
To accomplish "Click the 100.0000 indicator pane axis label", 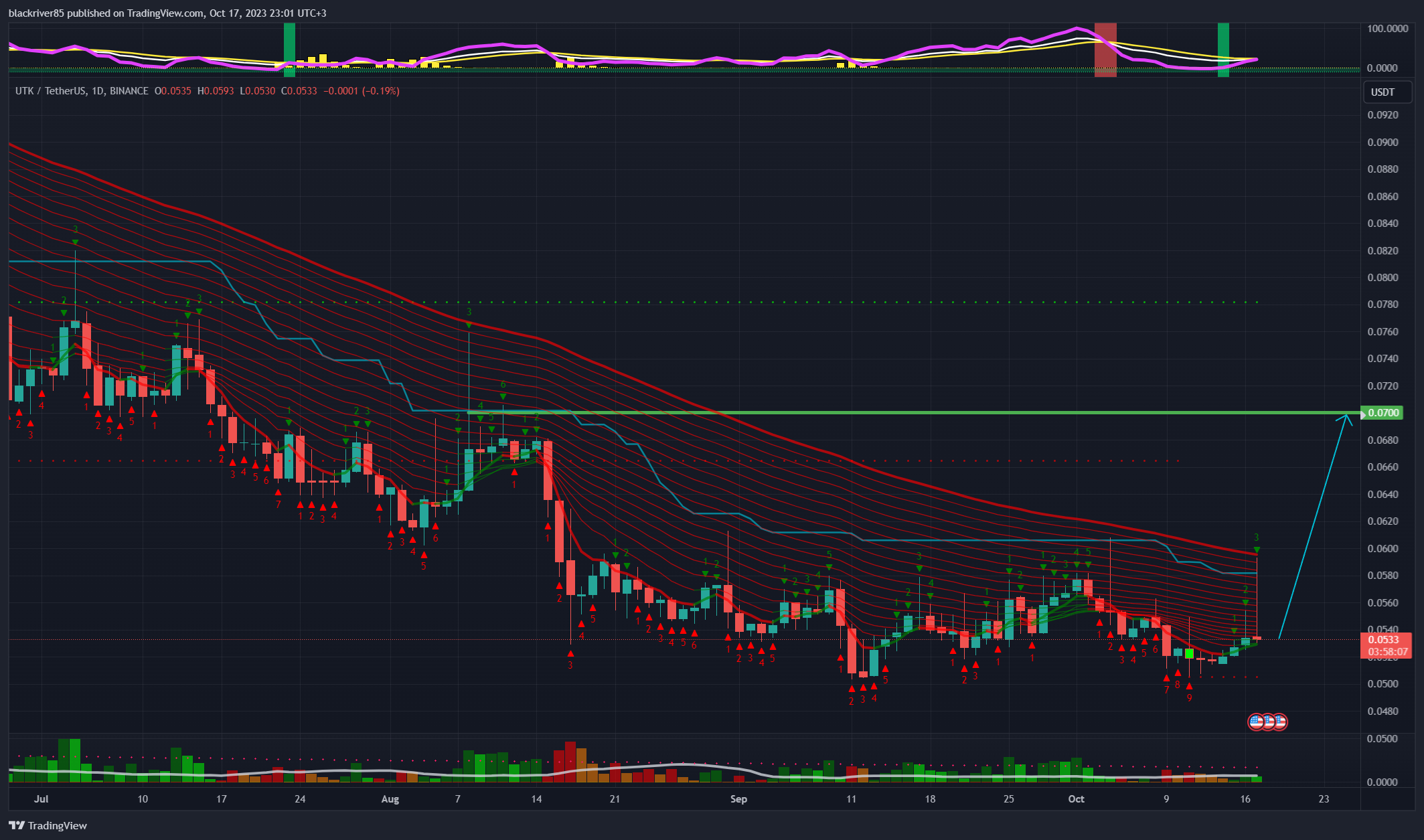I will pos(1387,28).
